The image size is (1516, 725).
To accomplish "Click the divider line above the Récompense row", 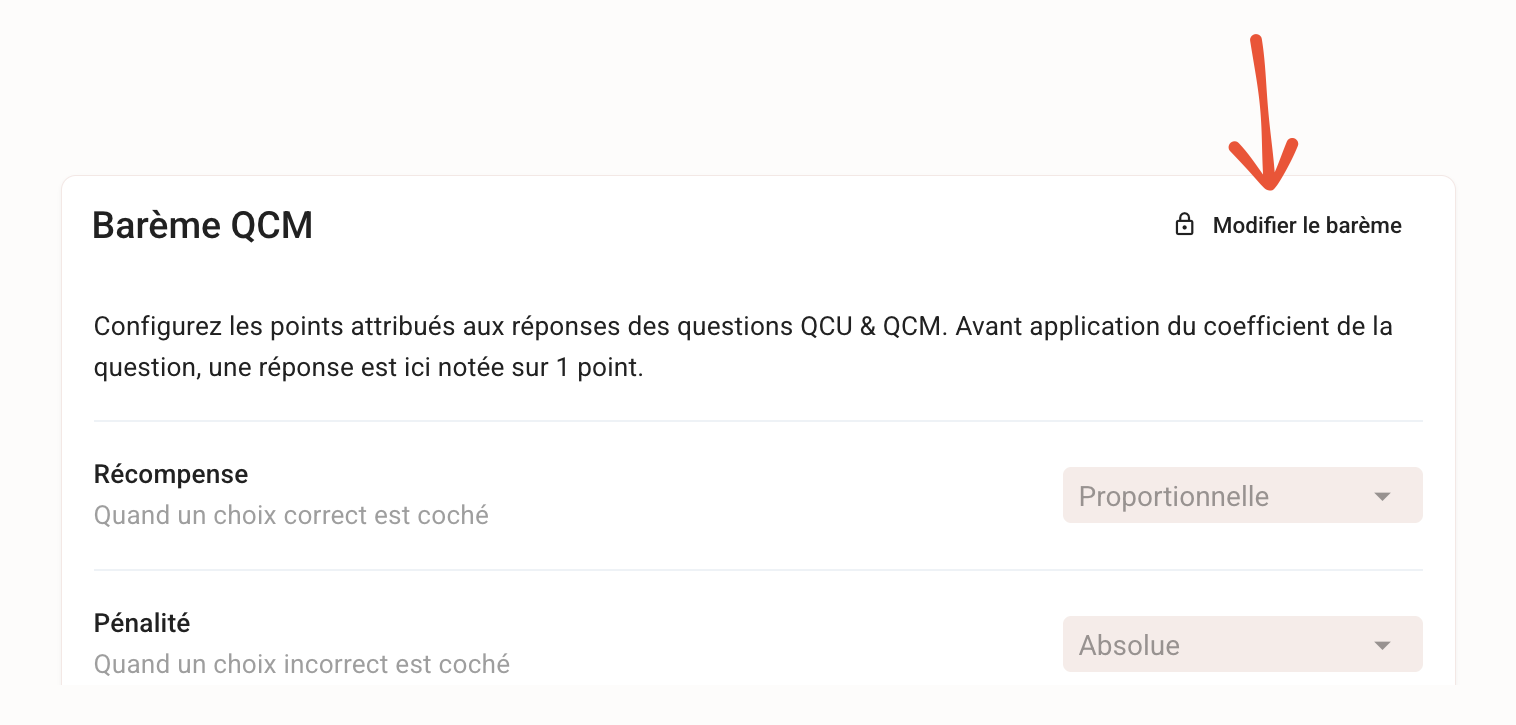I will pyautogui.click(x=758, y=421).
